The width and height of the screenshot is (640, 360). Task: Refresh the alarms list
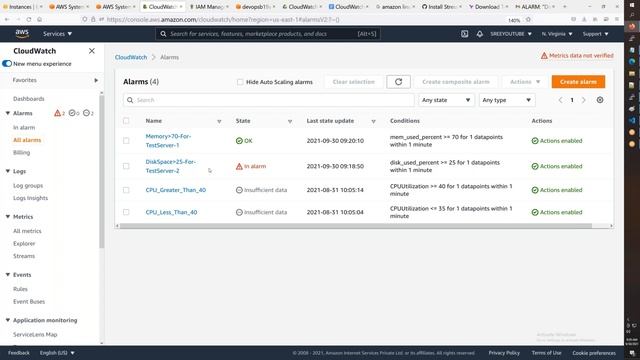point(398,82)
